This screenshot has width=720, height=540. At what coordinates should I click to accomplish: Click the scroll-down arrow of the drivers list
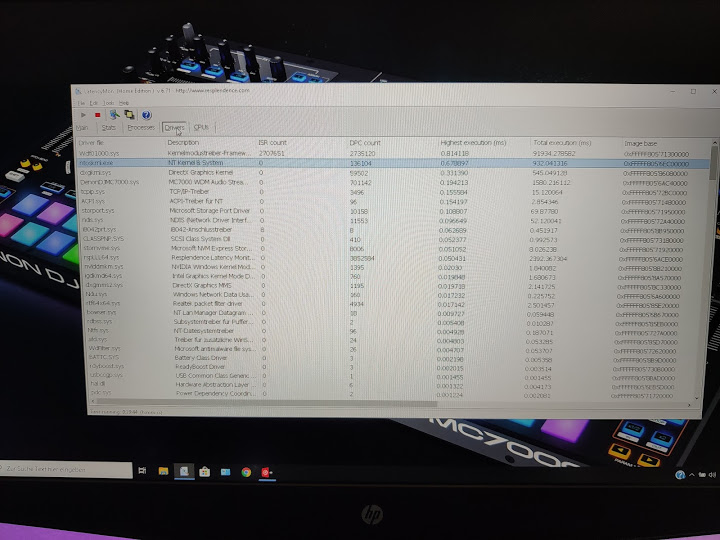tap(698, 398)
